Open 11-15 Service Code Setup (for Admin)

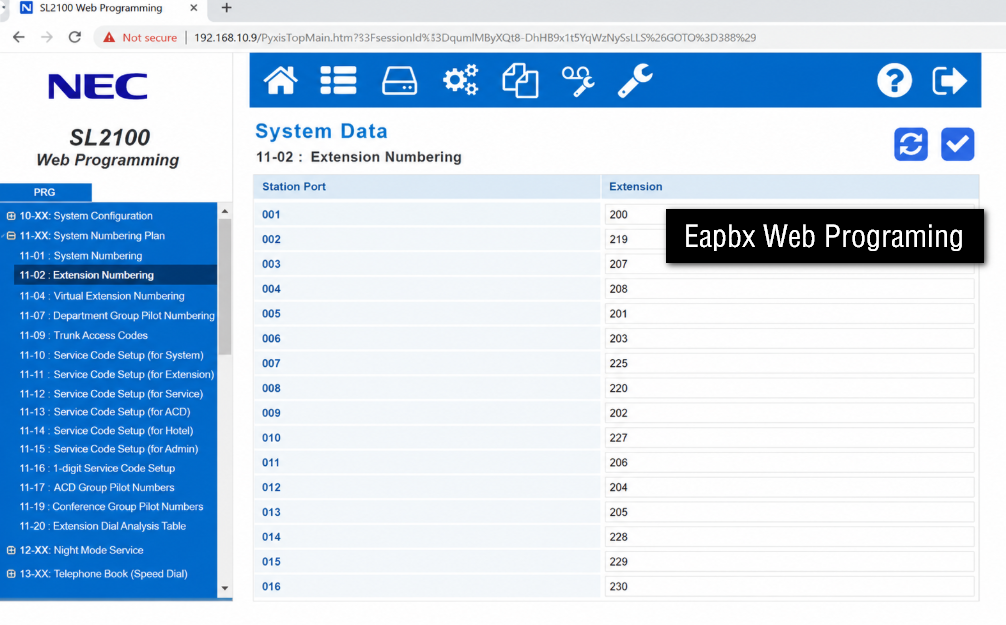tap(109, 449)
